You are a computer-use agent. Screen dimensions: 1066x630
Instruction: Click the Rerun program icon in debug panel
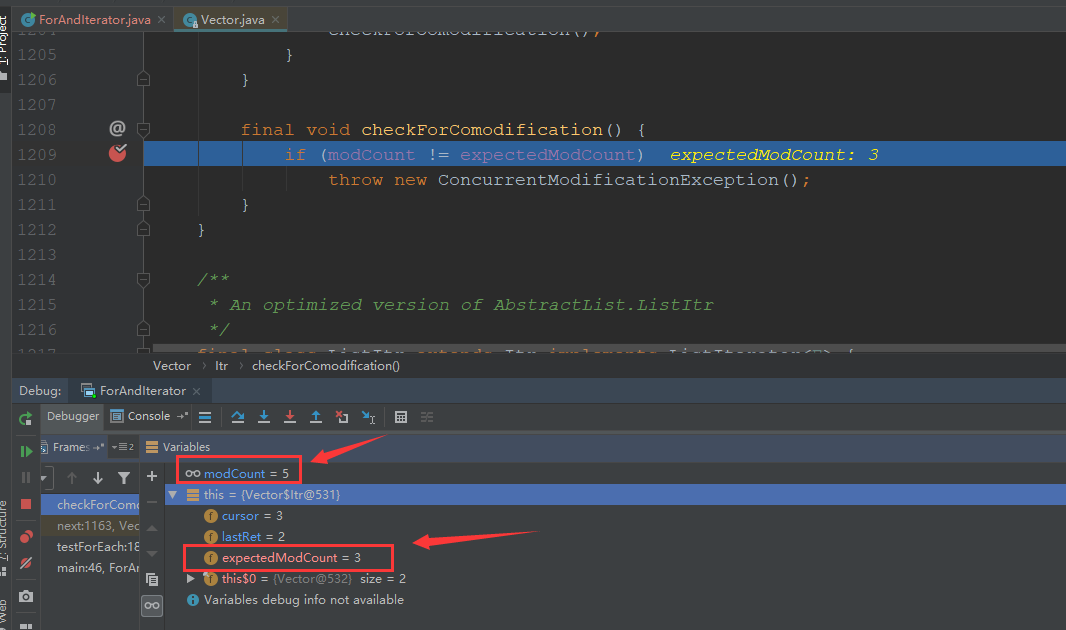(x=25, y=418)
